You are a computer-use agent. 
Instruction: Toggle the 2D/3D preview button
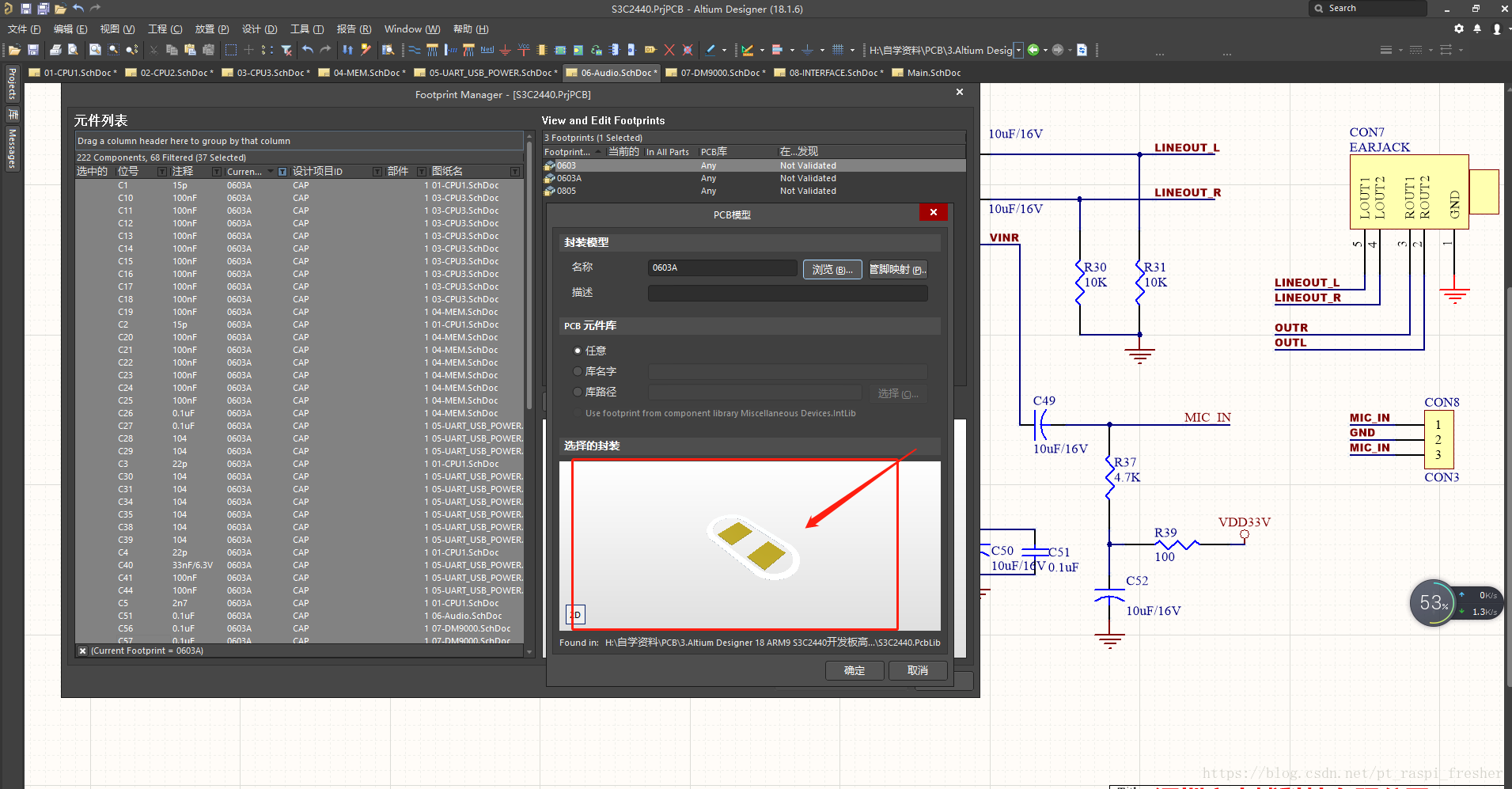(x=575, y=615)
